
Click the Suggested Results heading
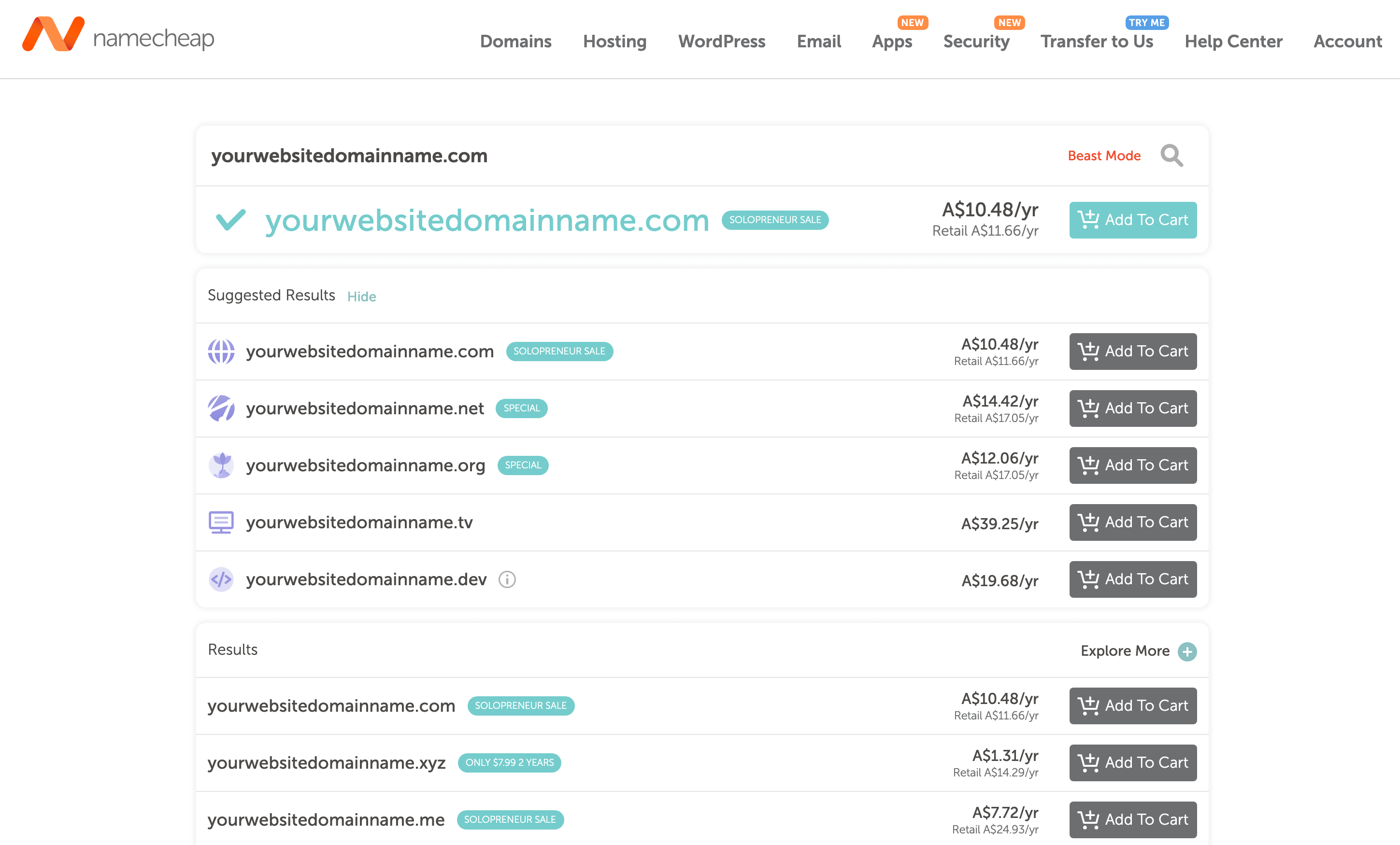271,296
